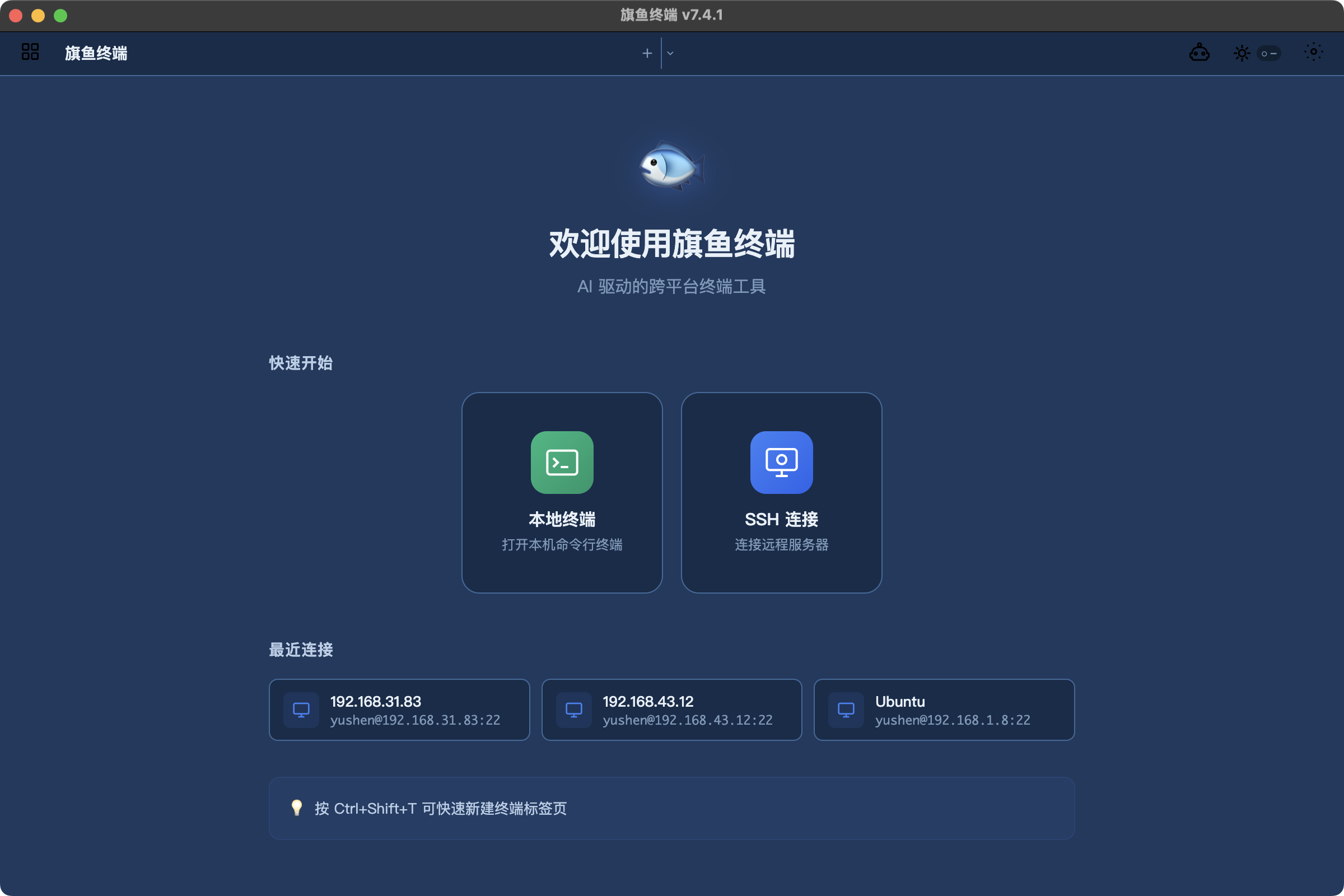Click the monitor icon on the Ubuntu card
The image size is (1344, 896).
pyautogui.click(x=846, y=709)
